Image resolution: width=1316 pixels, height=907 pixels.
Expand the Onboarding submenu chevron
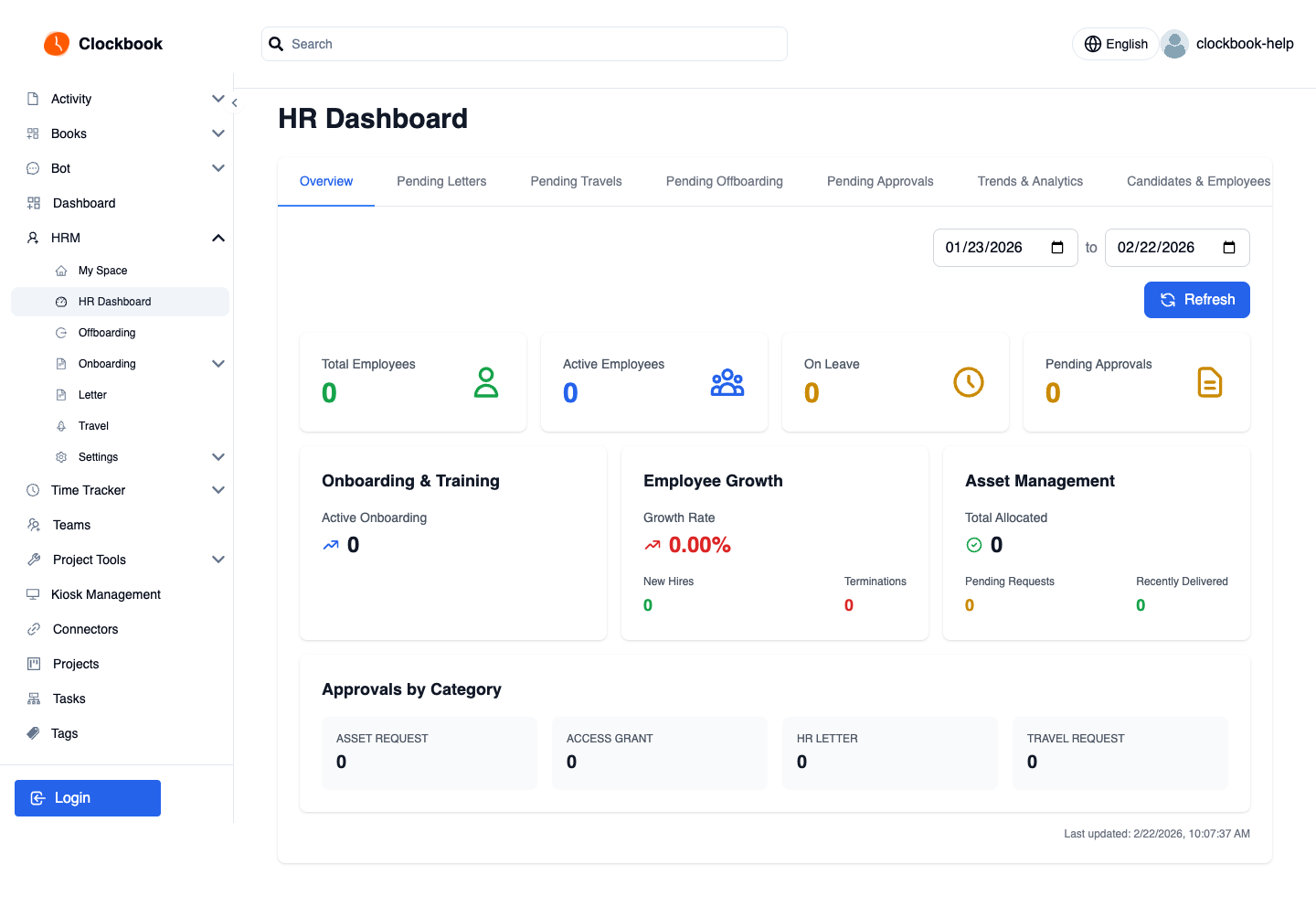218,364
